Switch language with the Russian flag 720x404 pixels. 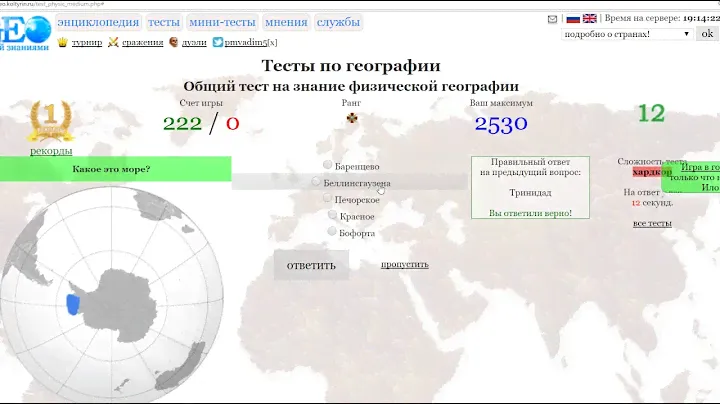[573, 19]
